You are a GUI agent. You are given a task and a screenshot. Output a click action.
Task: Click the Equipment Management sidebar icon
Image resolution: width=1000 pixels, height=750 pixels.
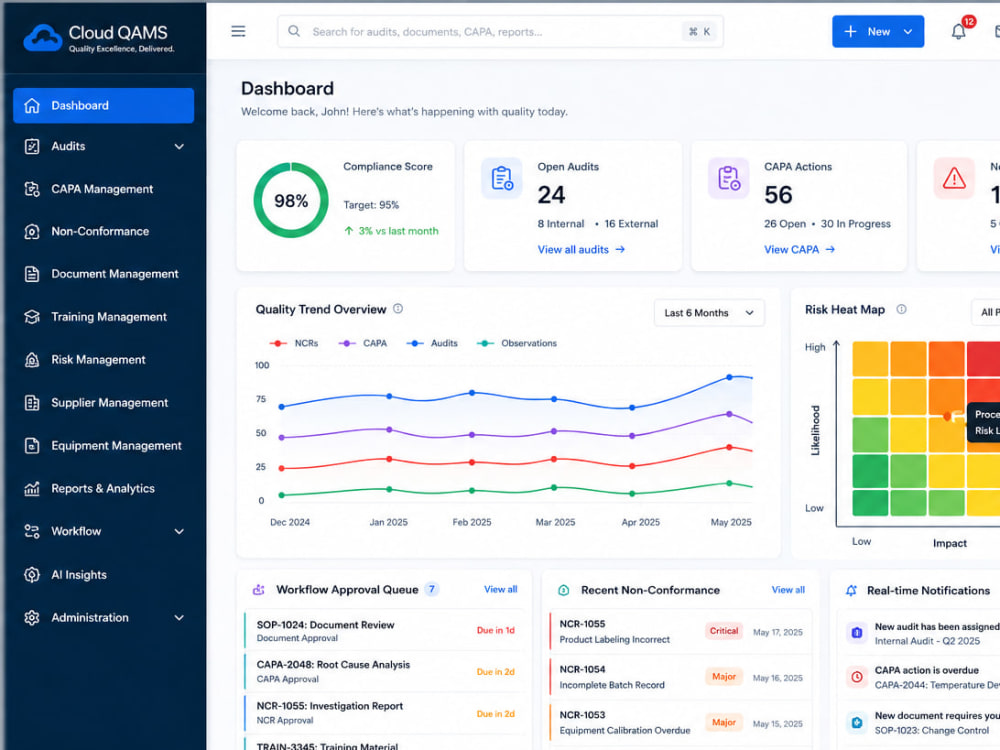[x=32, y=446]
